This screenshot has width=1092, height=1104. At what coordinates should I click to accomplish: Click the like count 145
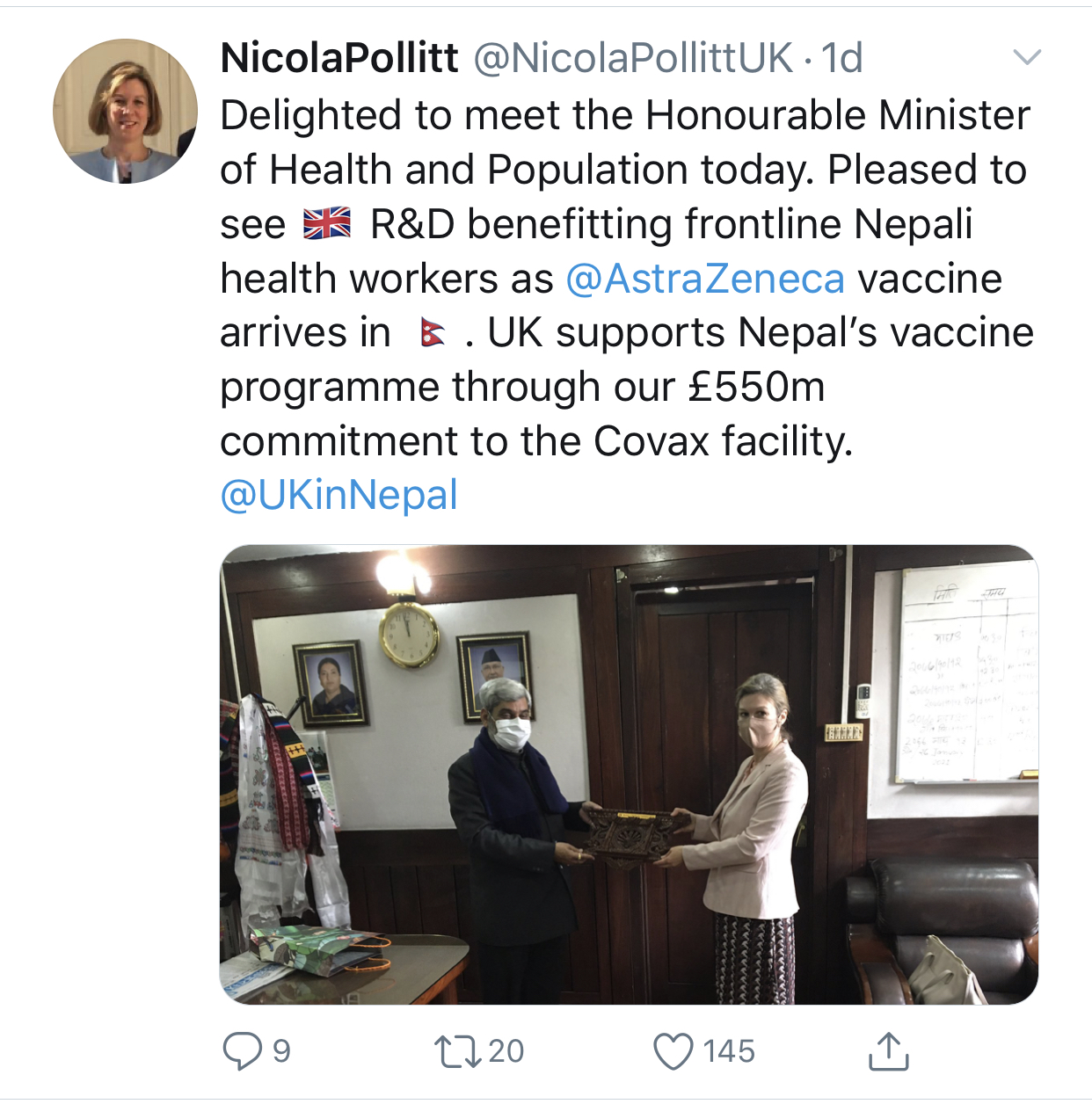[729, 1051]
